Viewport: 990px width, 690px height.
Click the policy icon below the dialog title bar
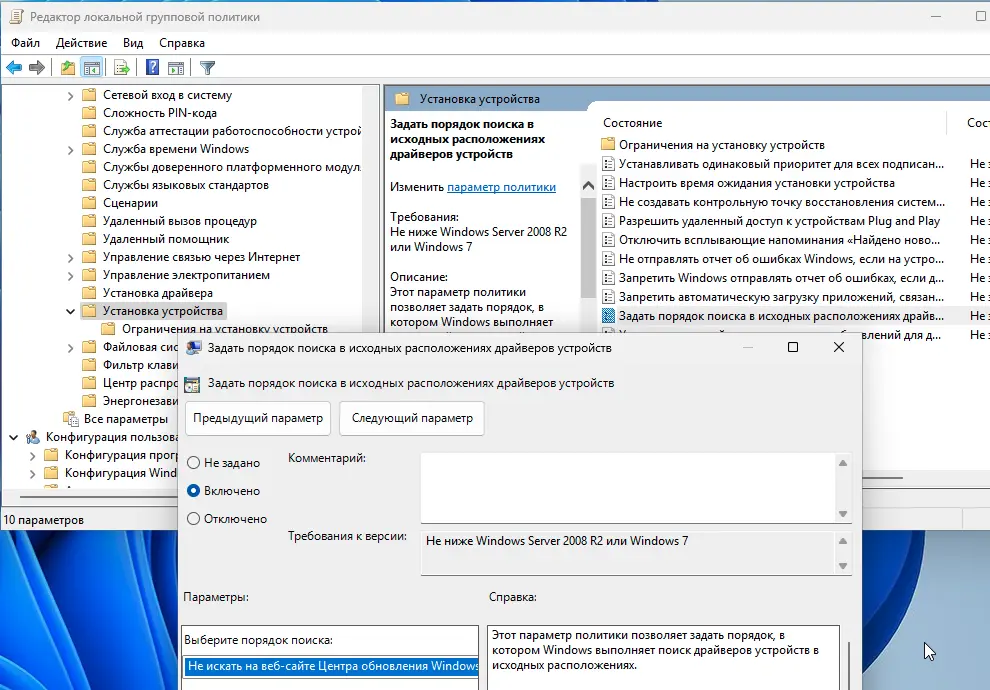[x=192, y=384]
